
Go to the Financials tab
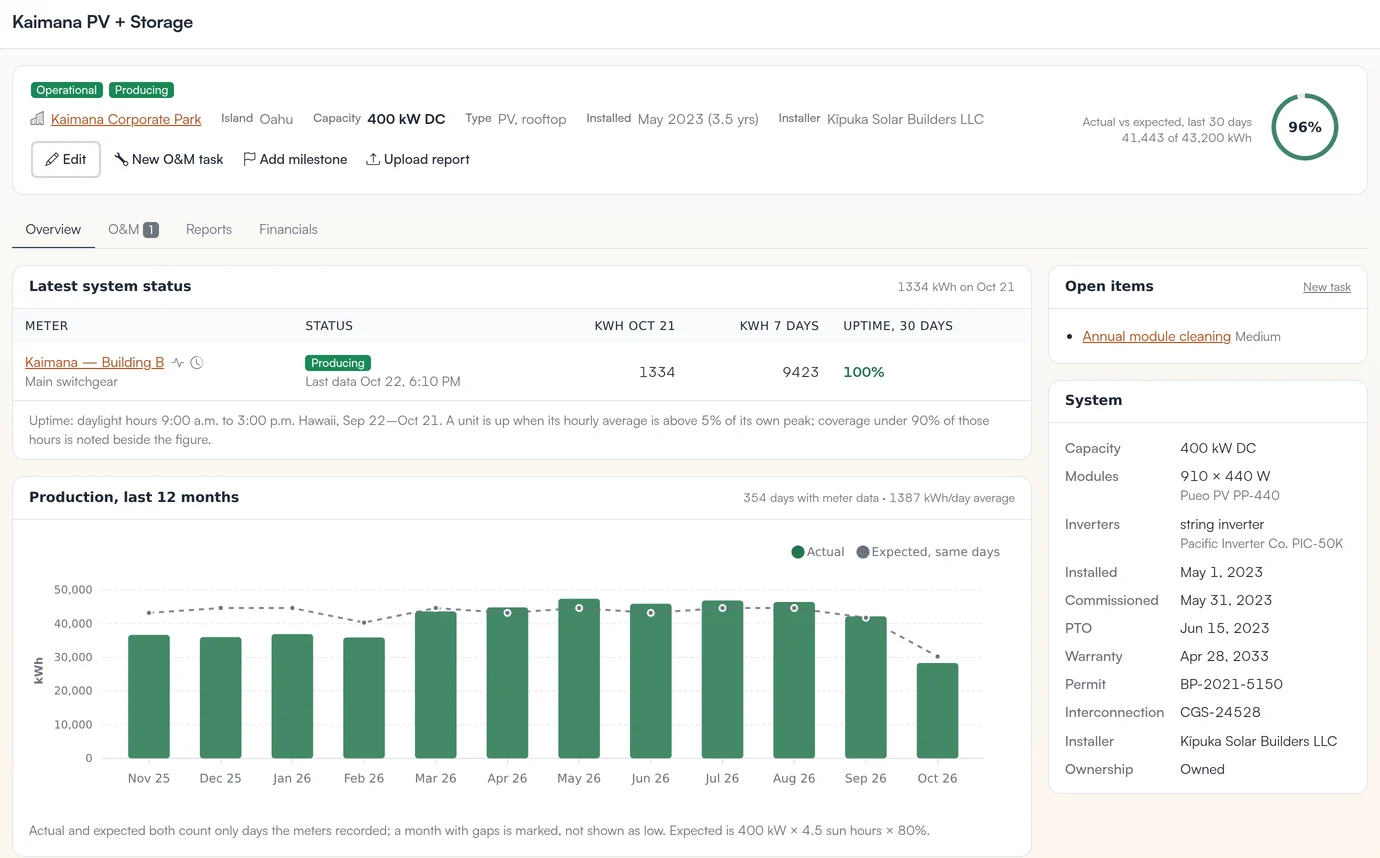coord(288,229)
